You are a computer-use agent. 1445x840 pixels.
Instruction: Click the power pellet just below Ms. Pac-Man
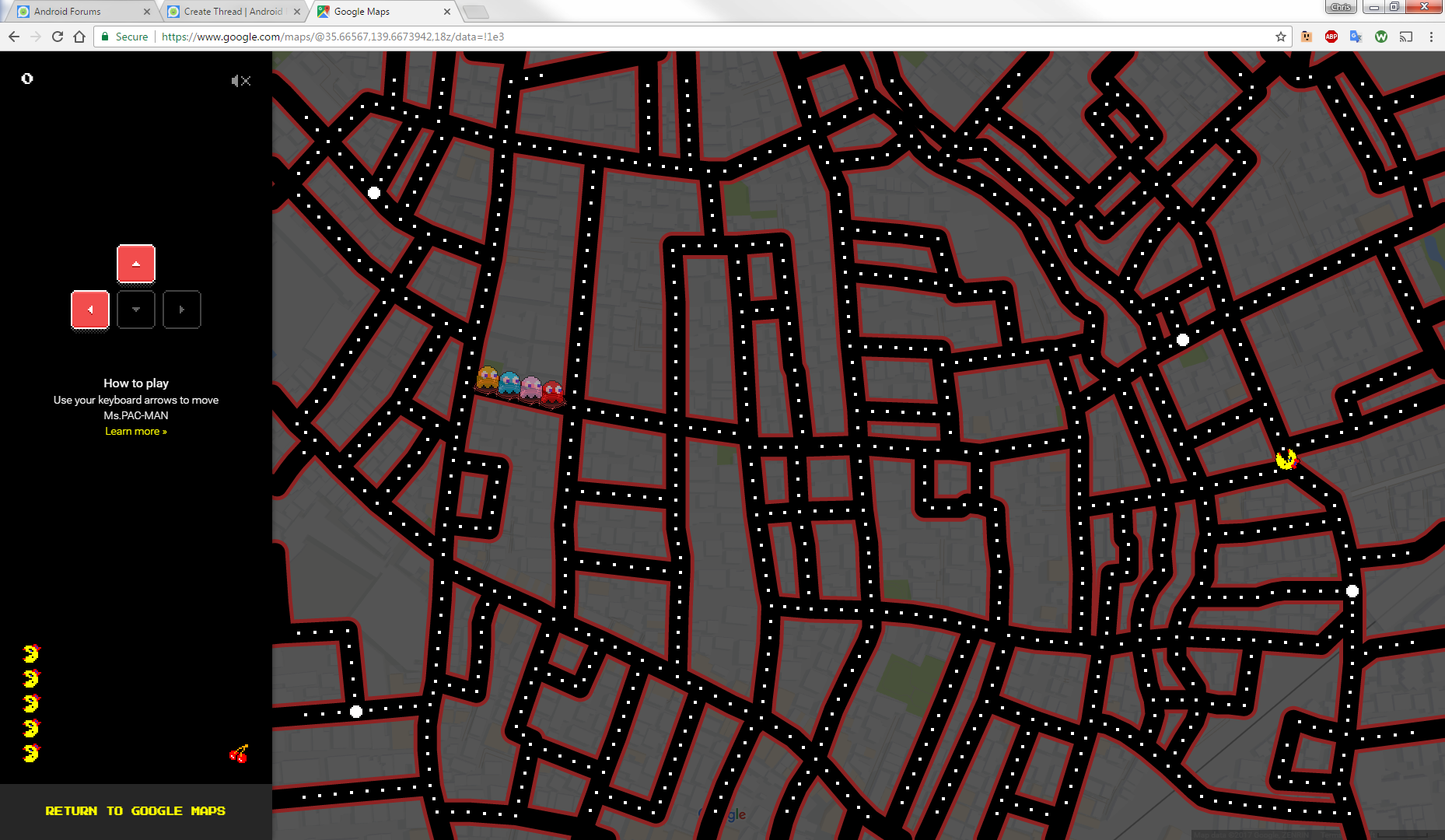[x=1352, y=591]
